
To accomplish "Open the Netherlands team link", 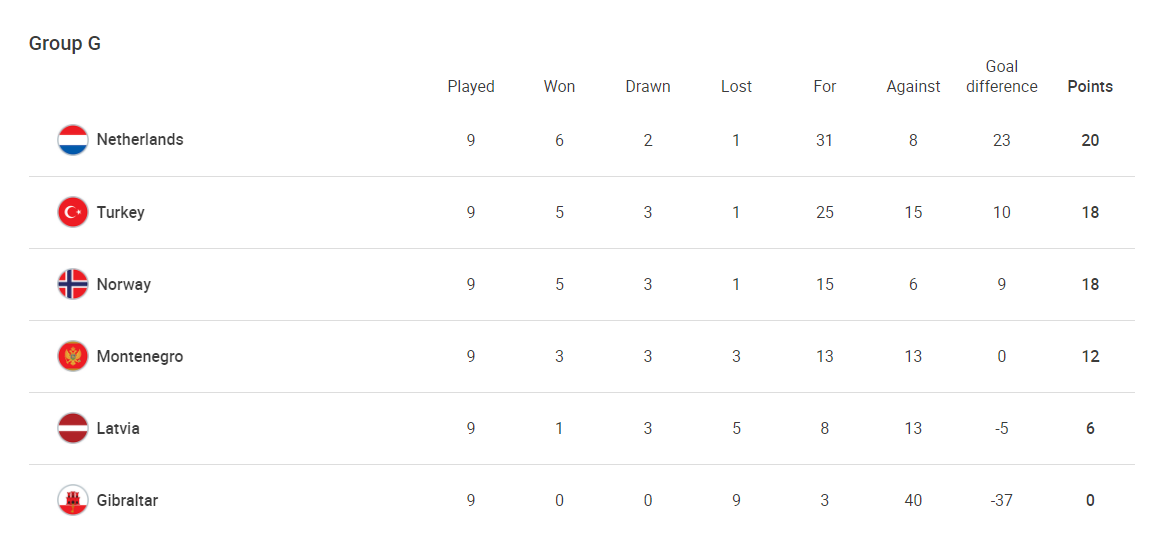I will pos(140,140).
